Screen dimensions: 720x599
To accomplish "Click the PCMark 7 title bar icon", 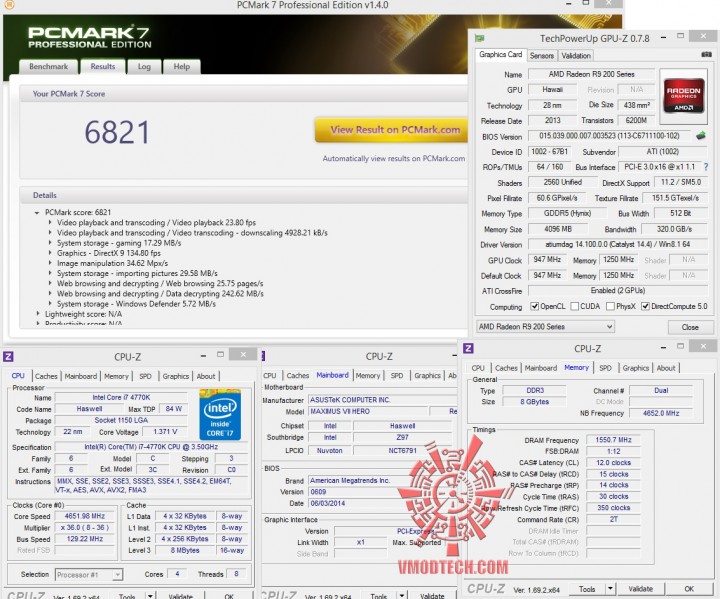I will [9, 5].
